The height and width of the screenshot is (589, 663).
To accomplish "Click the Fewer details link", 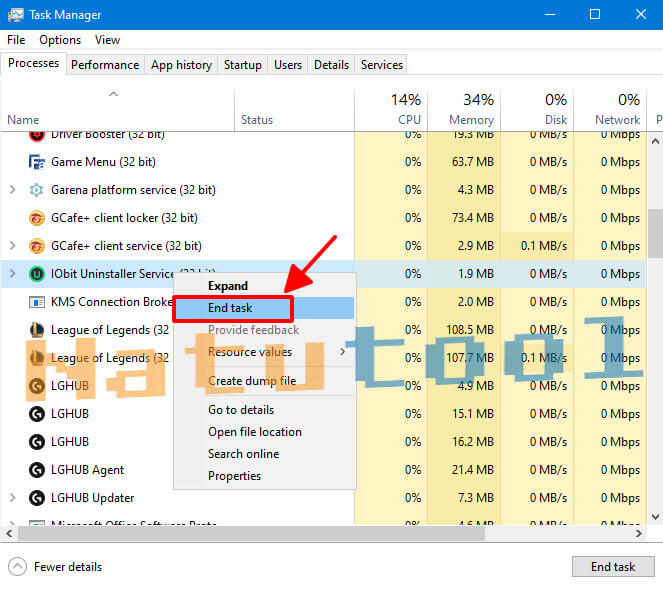I will [x=68, y=567].
